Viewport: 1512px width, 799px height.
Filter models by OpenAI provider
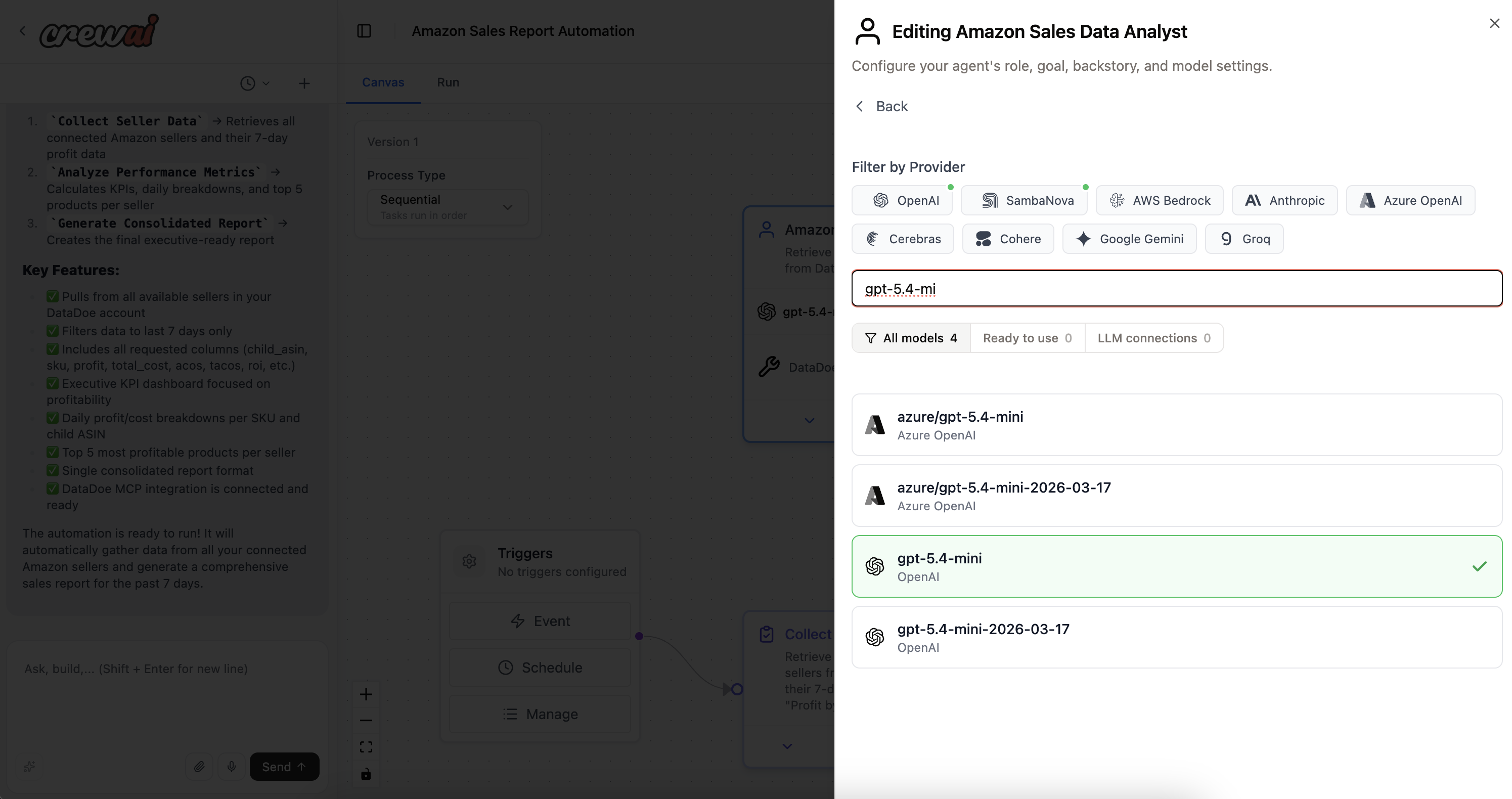click(902, 201)
